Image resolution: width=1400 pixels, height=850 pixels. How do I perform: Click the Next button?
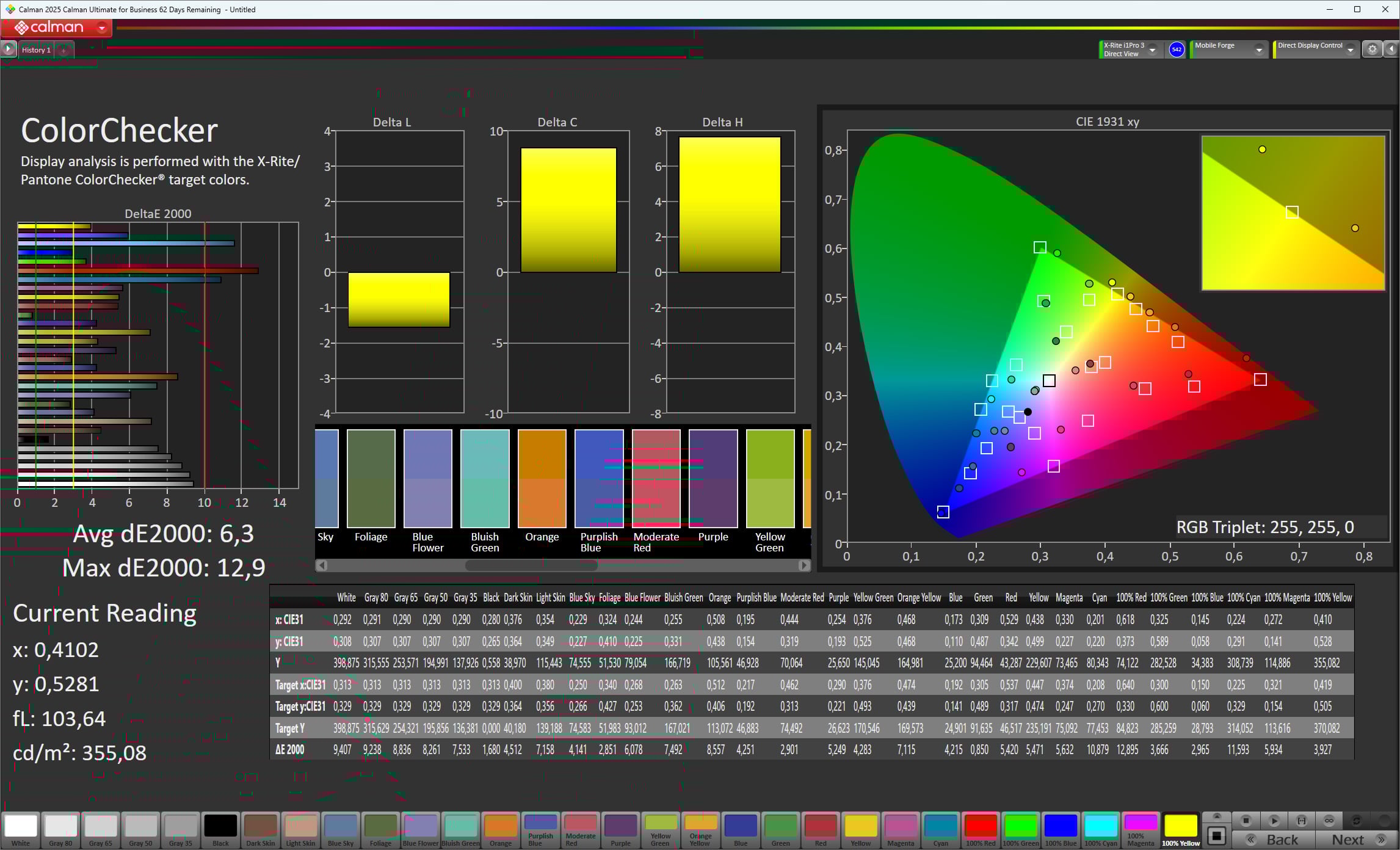pos(1355,840)
